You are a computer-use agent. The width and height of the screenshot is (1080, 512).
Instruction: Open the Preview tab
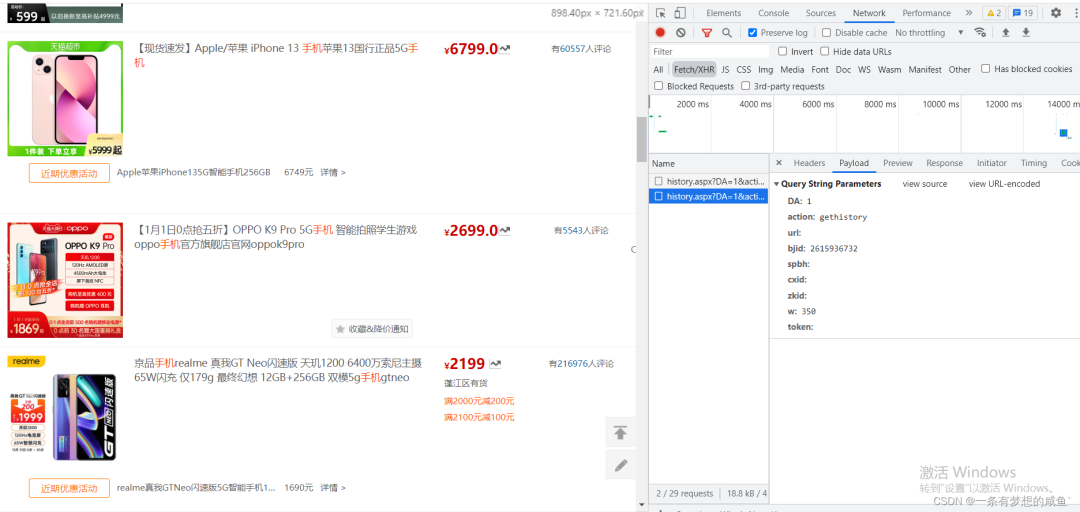click(897, 163)
